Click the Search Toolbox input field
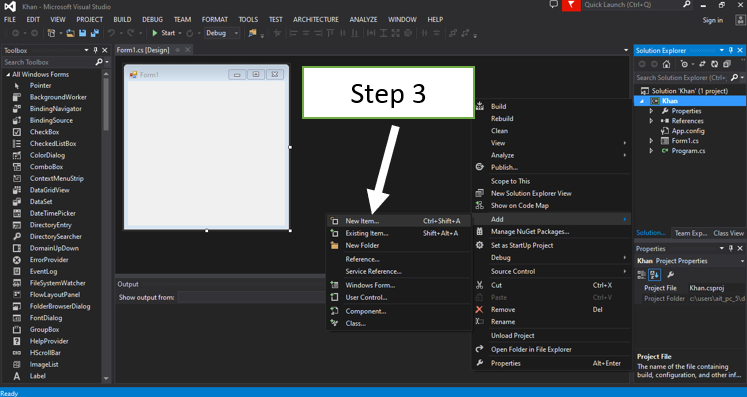This screenshot has height=397, width=747. point(48,62)
